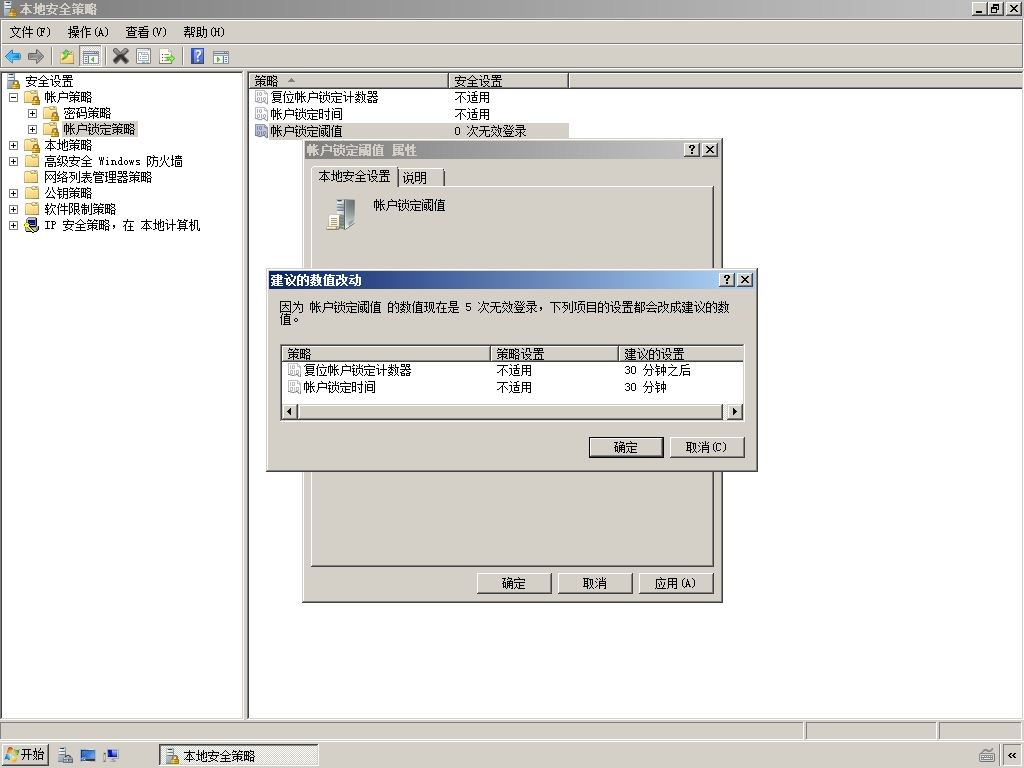Screen dimensions: 1024x768
Task: Click the left scroll arrow in the suggested list
Action: (x=290, y=411)
